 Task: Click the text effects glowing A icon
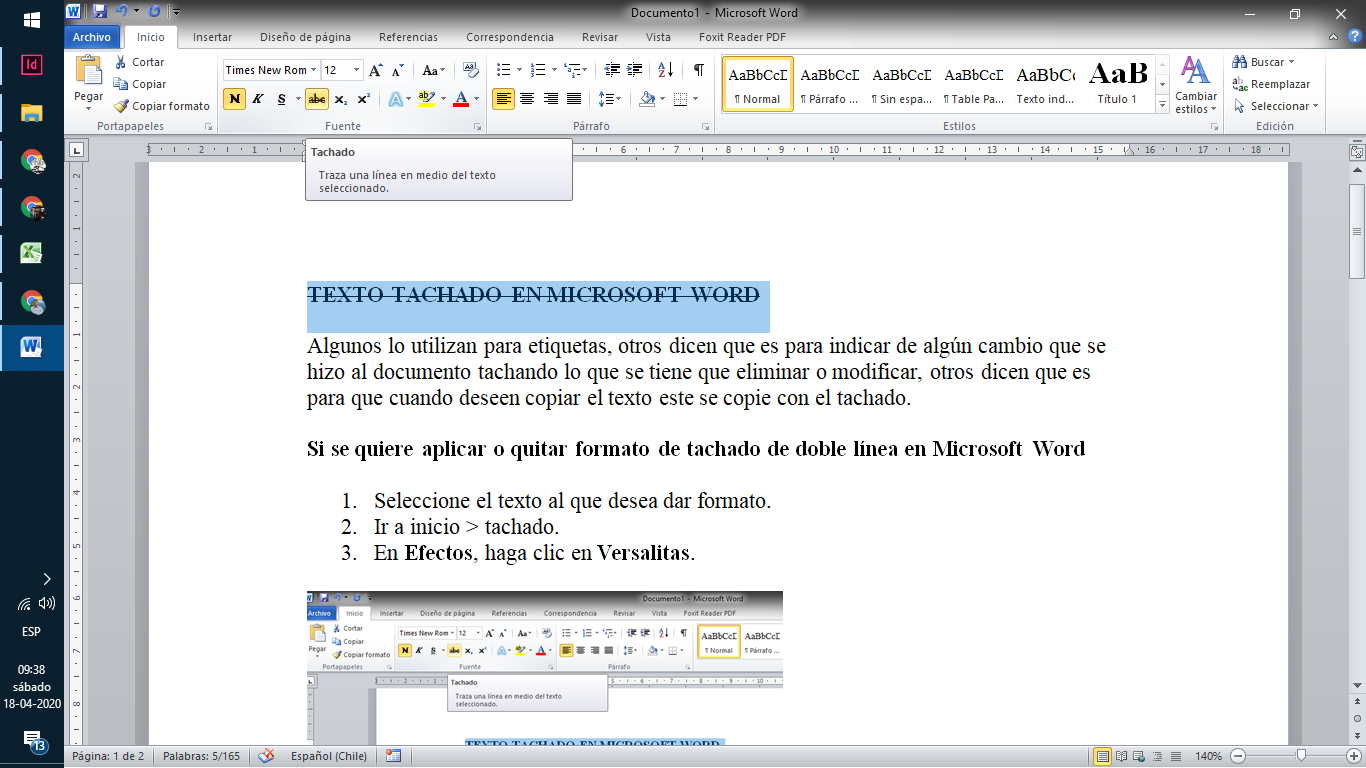[x=396, y=99]
